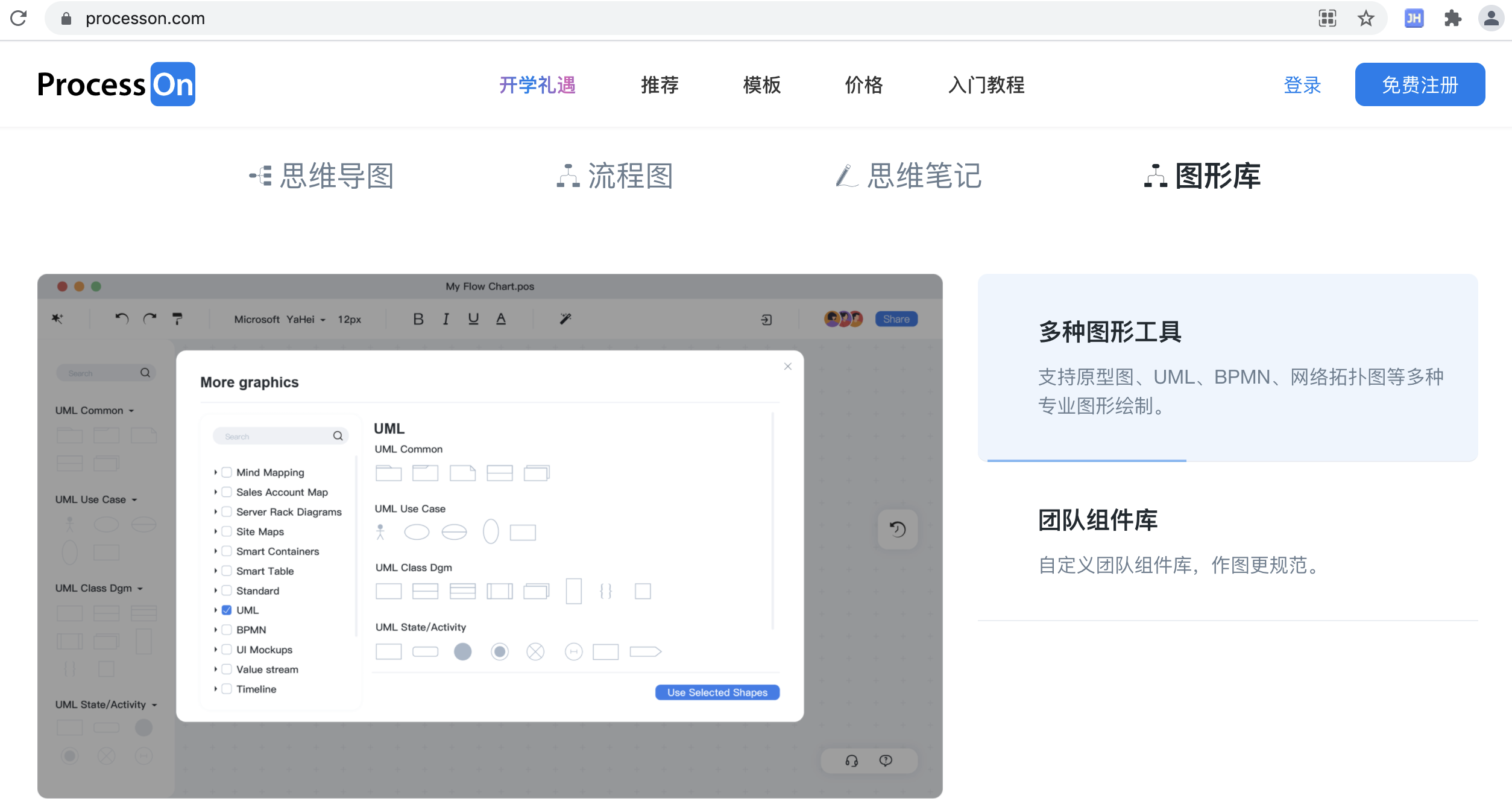Click the 模板 navigation tab
The image size is (1512, 807).
click(761, 84)
